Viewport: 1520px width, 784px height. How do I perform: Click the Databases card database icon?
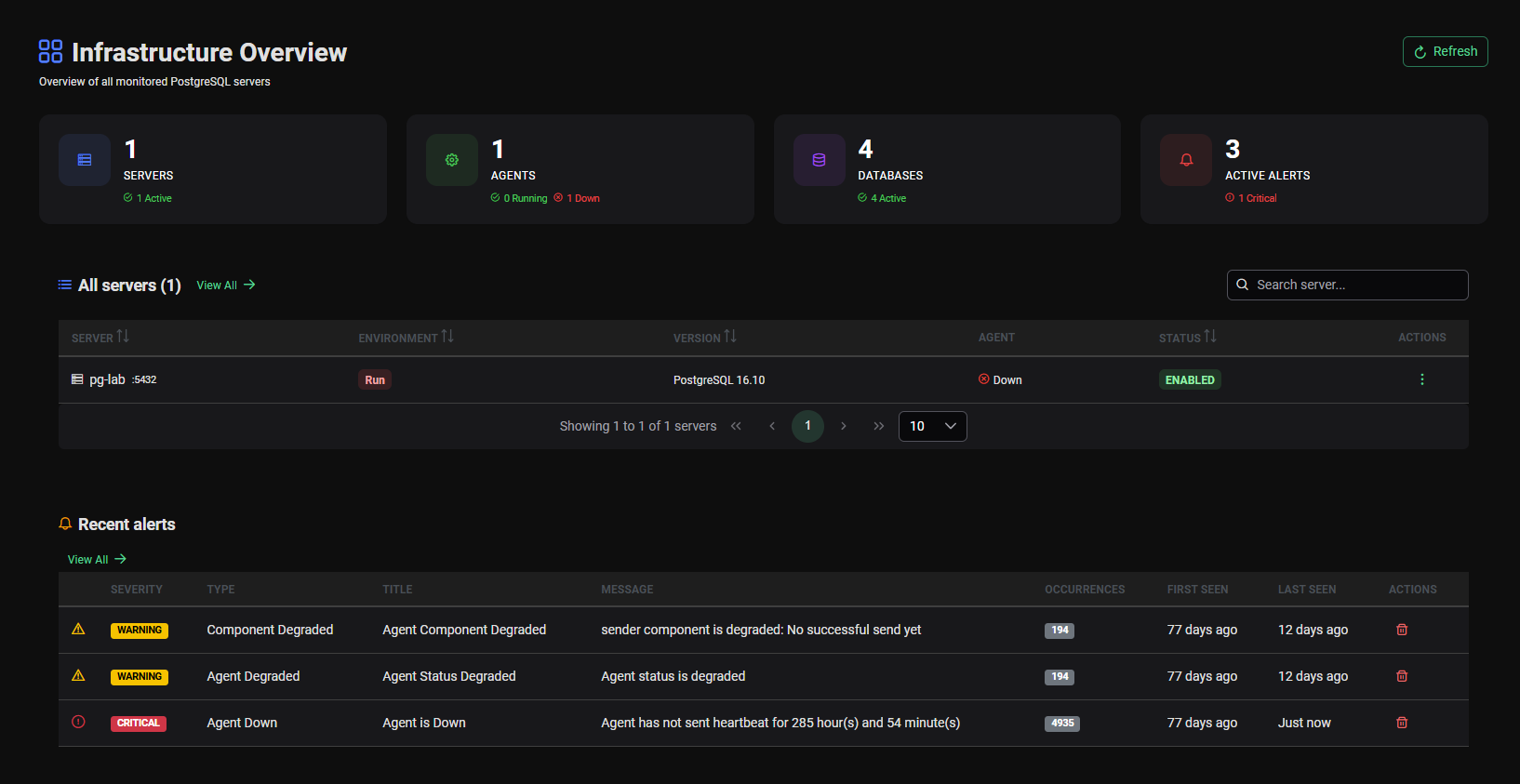tap(820, 160)
